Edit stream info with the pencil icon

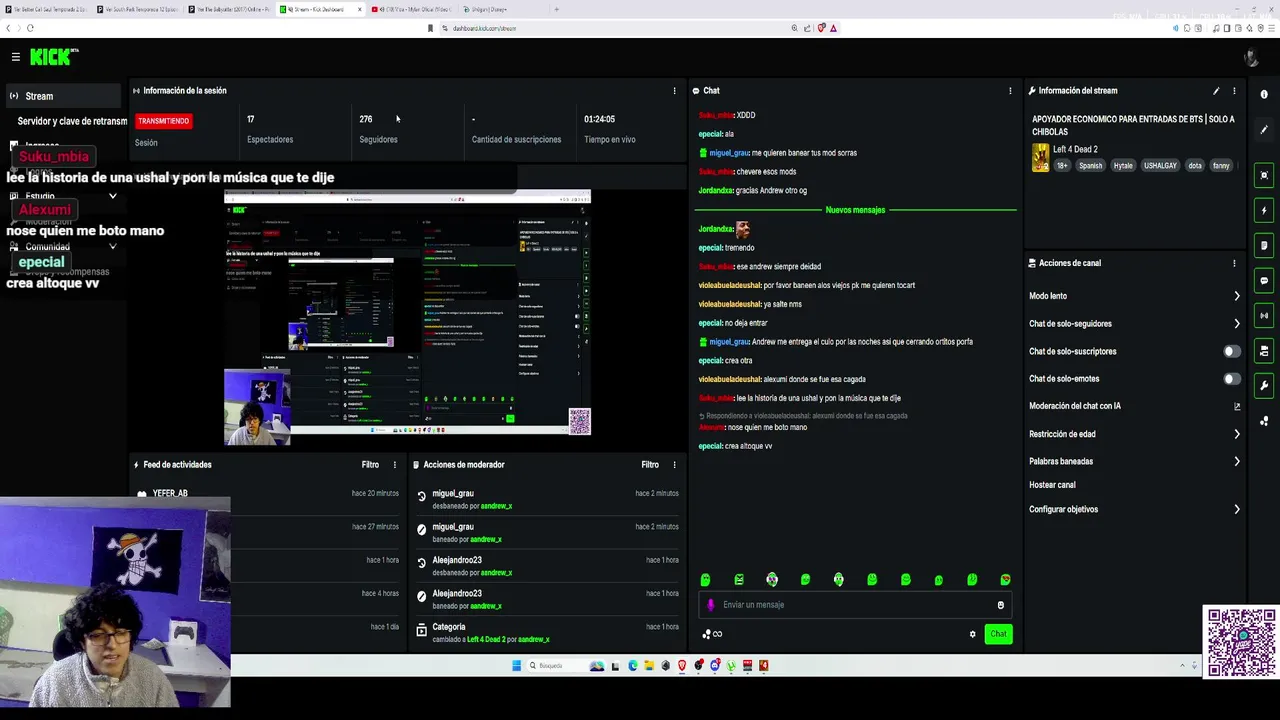pyautogui.click(x=1216, y=91)
